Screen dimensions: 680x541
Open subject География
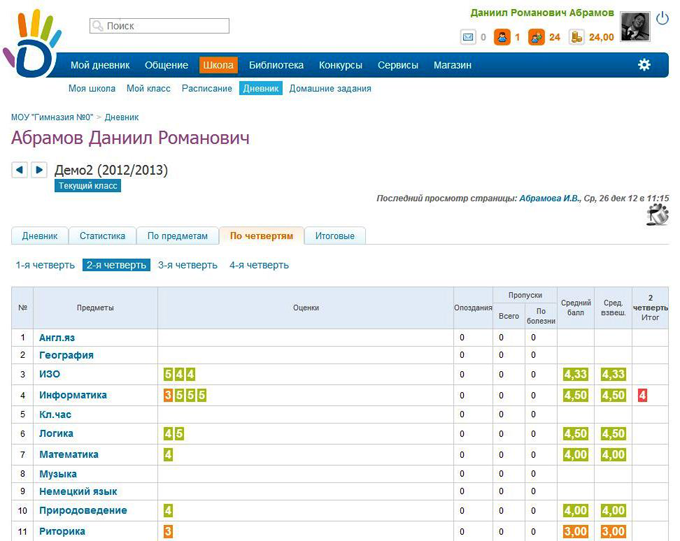66,355
